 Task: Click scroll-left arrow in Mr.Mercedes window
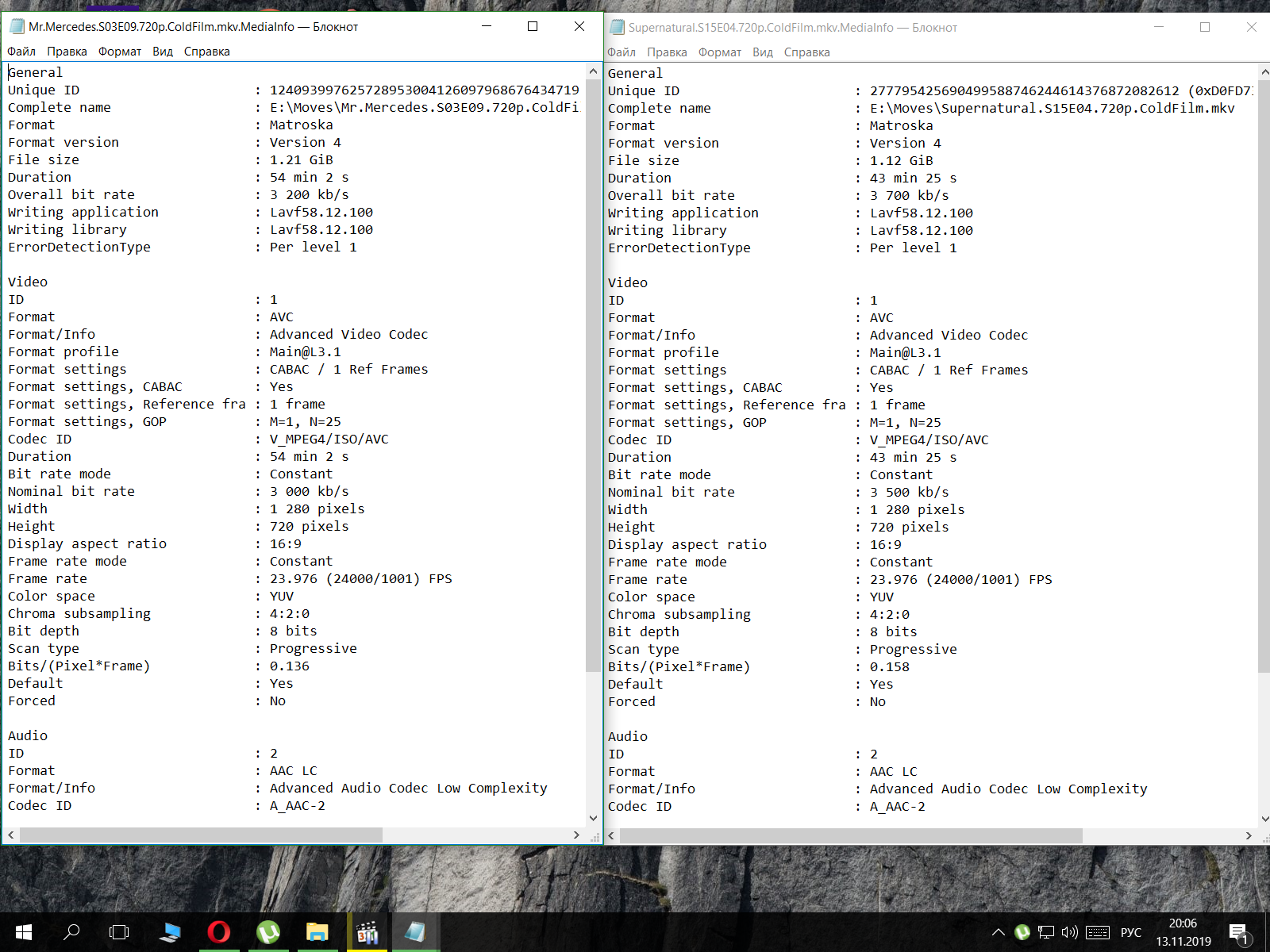(x=10, y=835)
